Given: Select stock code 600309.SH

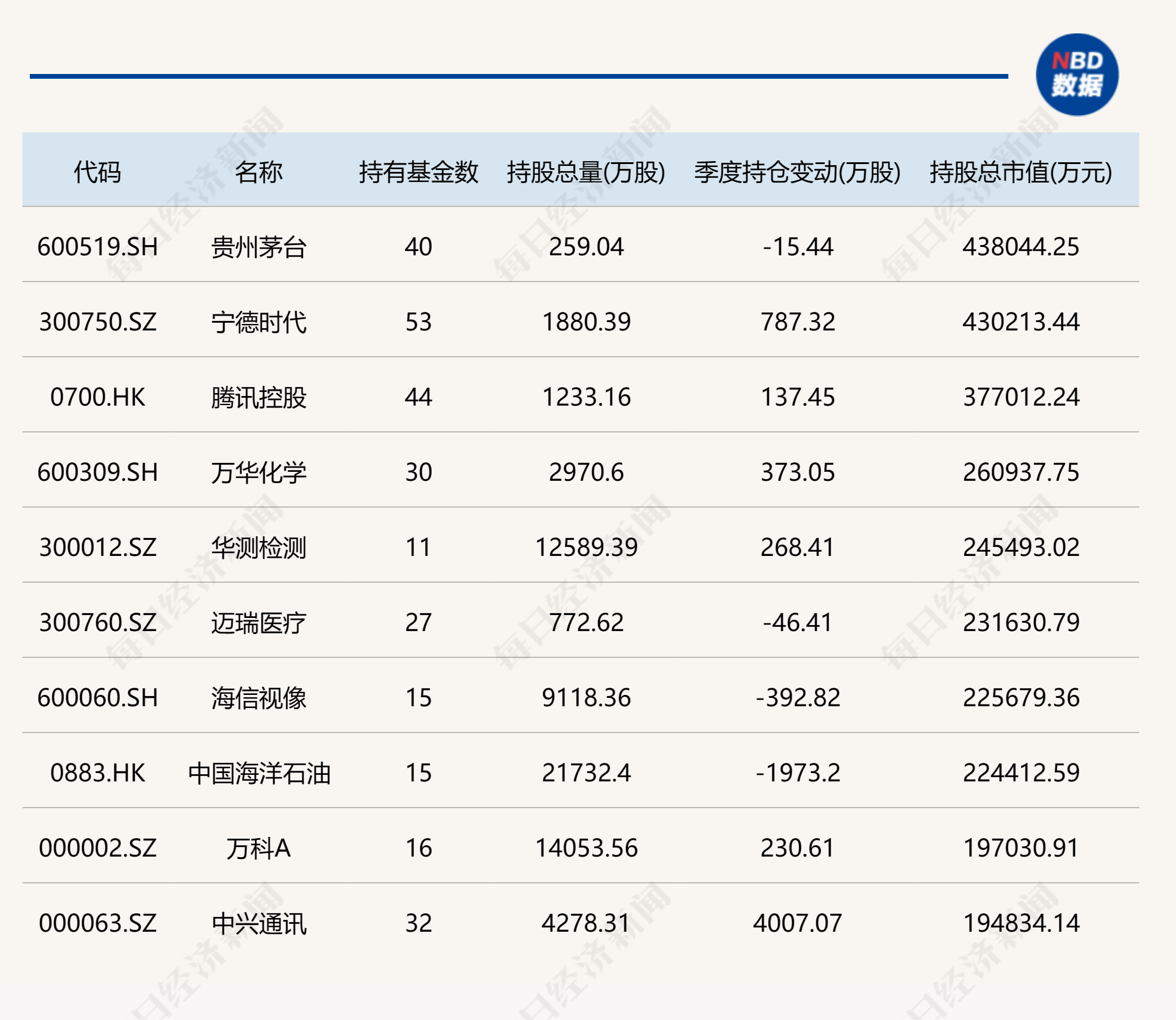Looking at the screenshot, I should point(98,472).
